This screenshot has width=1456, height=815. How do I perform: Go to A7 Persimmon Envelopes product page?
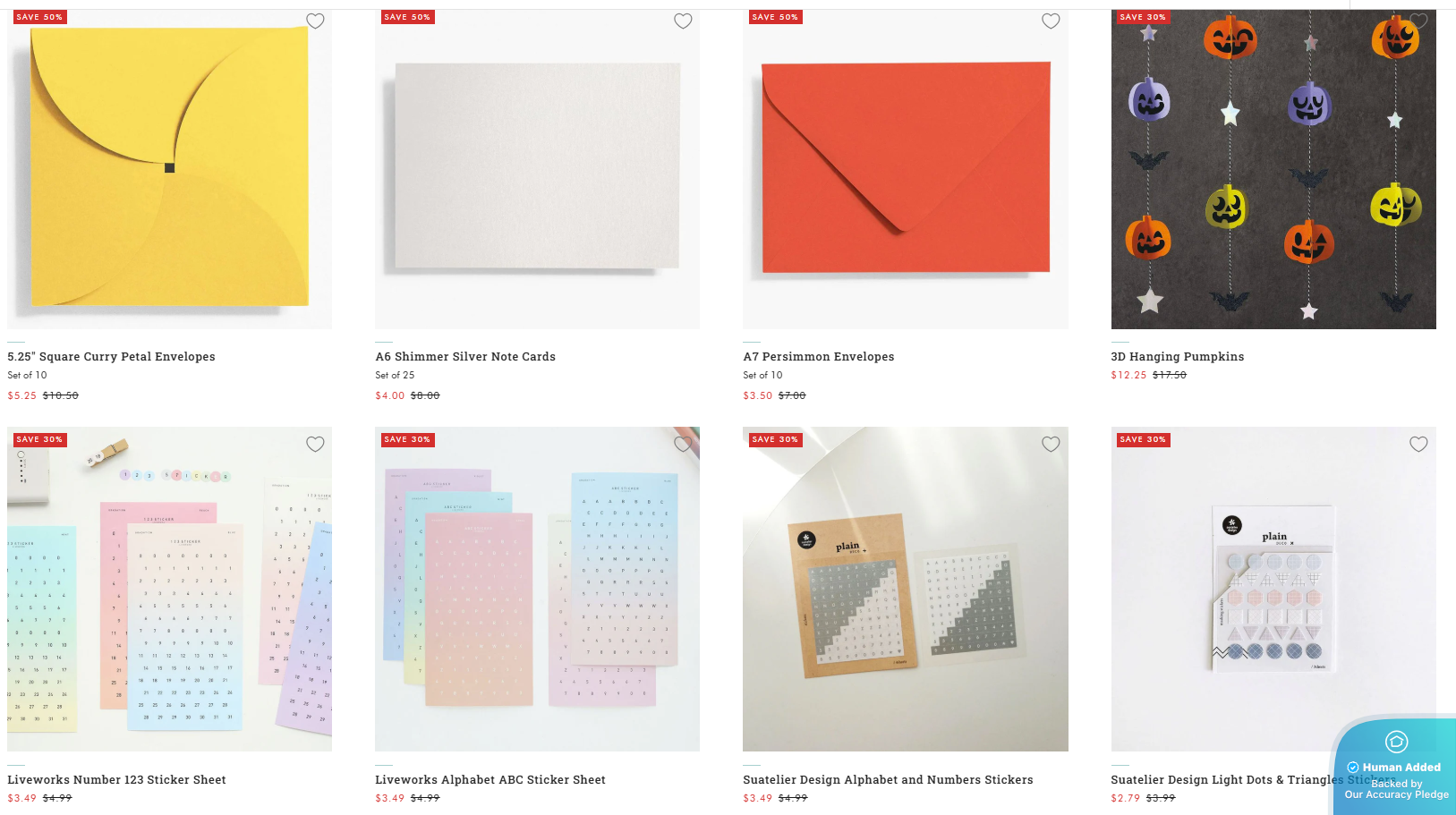click(818, 357)
